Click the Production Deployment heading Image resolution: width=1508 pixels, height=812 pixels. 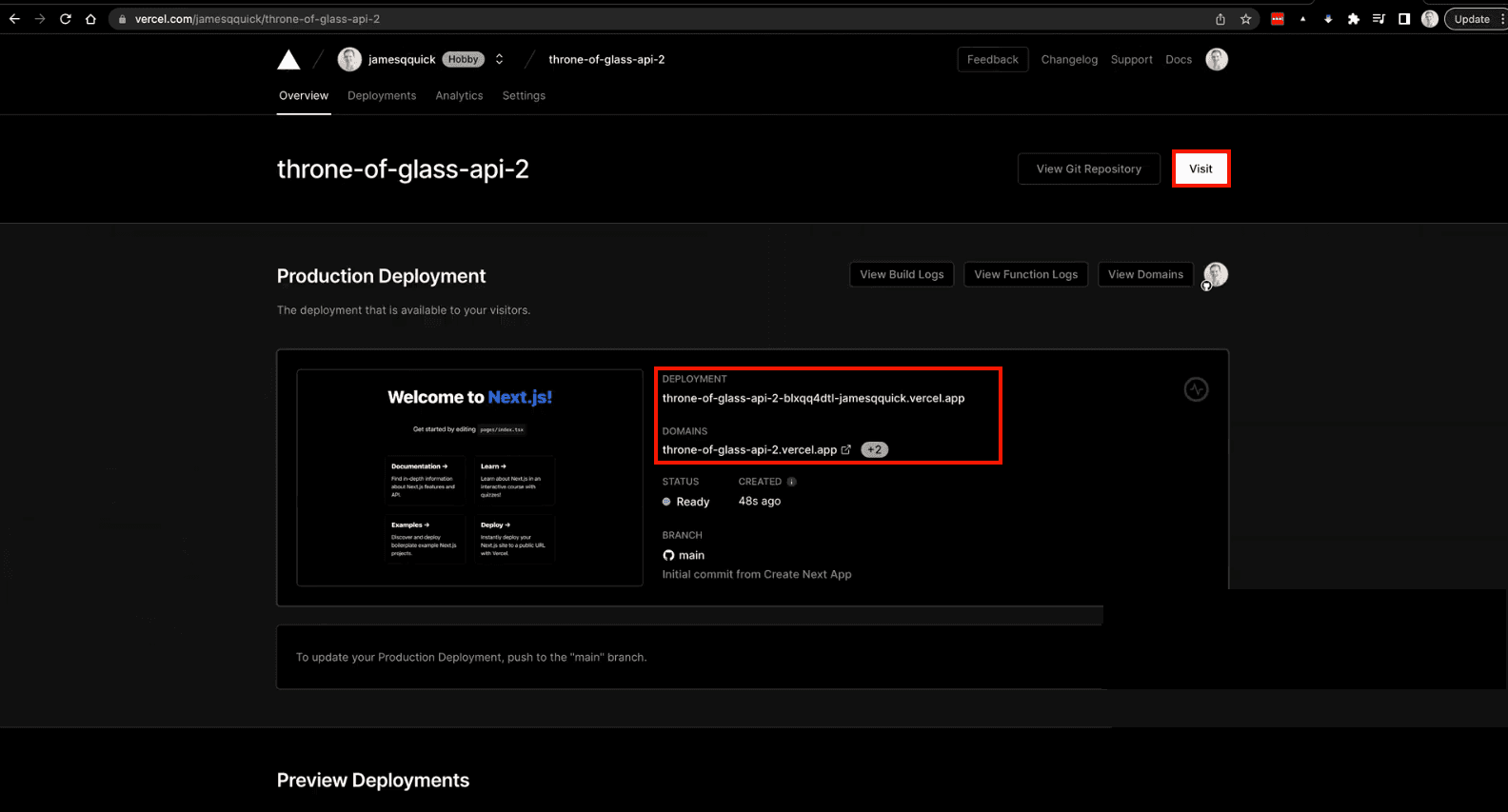(x=381, y=276)
